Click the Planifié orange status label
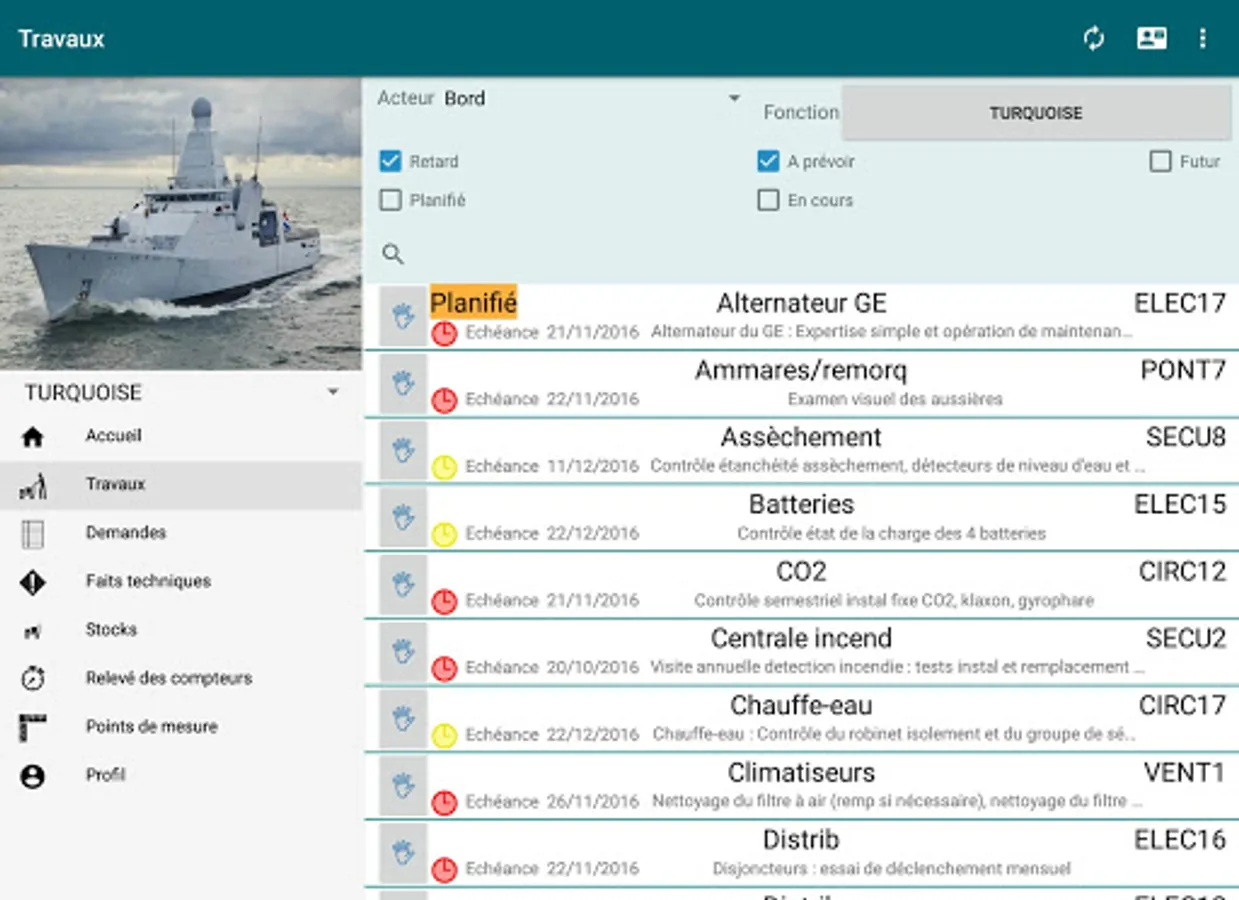 474,302
